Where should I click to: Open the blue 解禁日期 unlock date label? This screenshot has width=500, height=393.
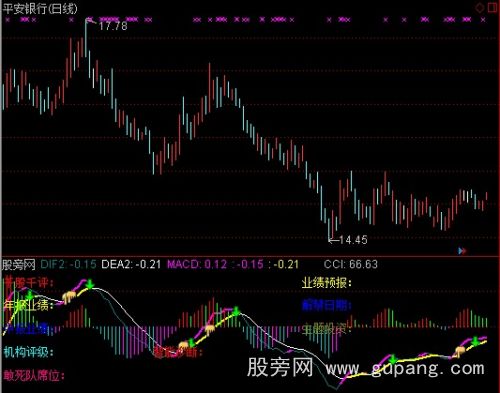click(327, 305)
